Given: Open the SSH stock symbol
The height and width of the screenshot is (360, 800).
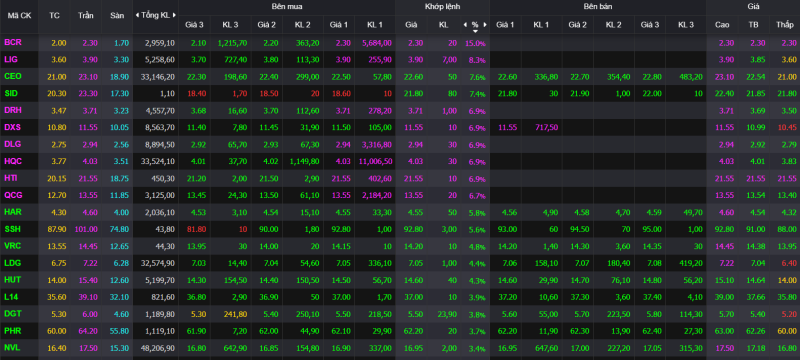Looking at the screenshot, I should [13, 228].
